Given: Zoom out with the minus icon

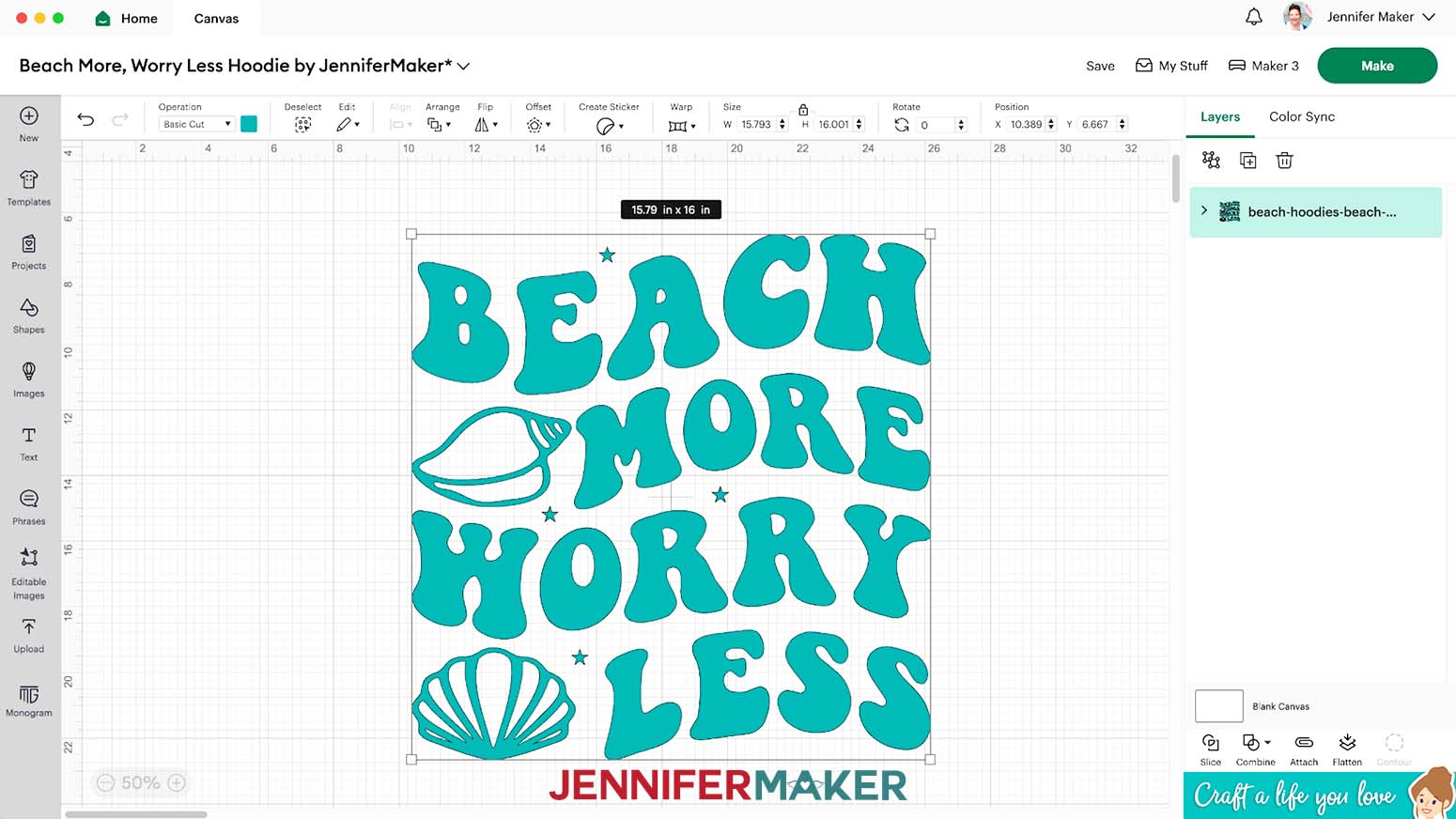Looking at the screenshot, I should pyautogui.click(x=106, y=782).
